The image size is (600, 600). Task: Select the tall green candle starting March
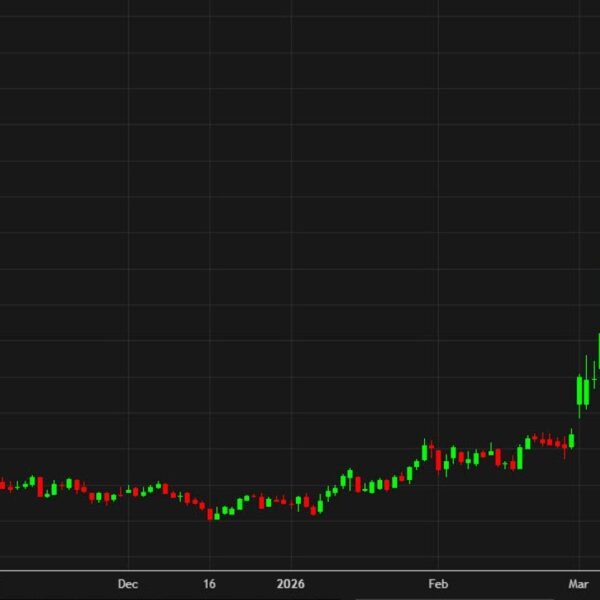click(580, 390)
